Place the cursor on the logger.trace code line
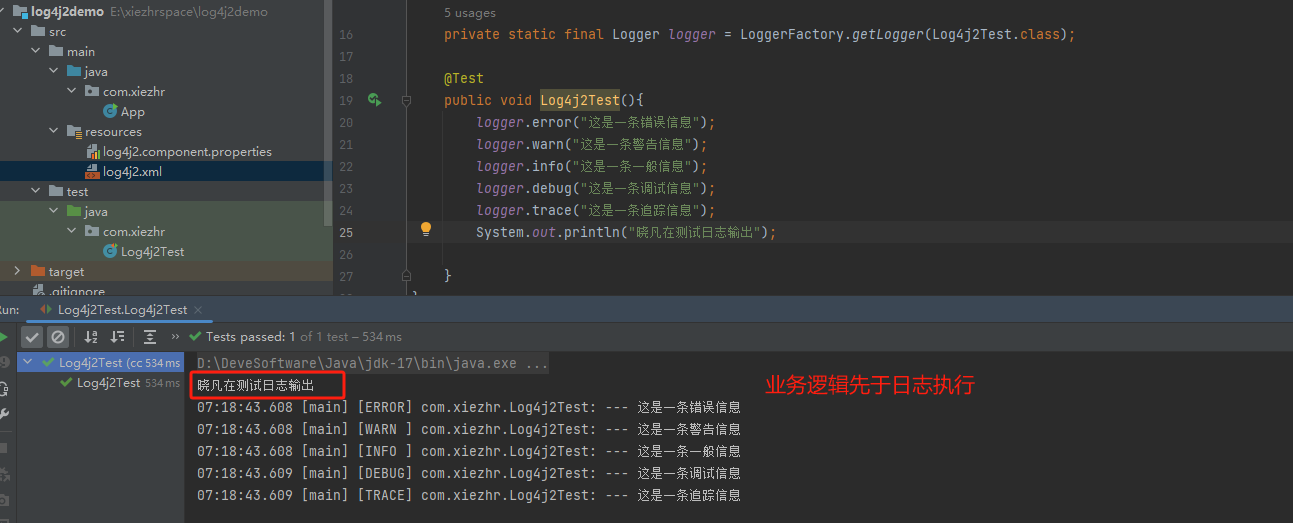The height and width of the screenshot is (523, 1293). (596, 210)
